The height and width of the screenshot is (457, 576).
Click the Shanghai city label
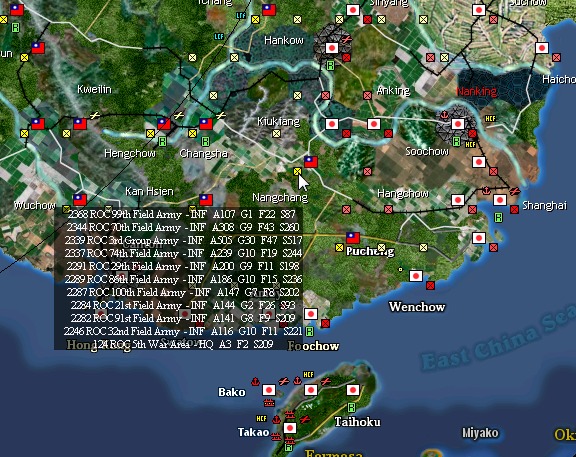[x=544, y=205]
